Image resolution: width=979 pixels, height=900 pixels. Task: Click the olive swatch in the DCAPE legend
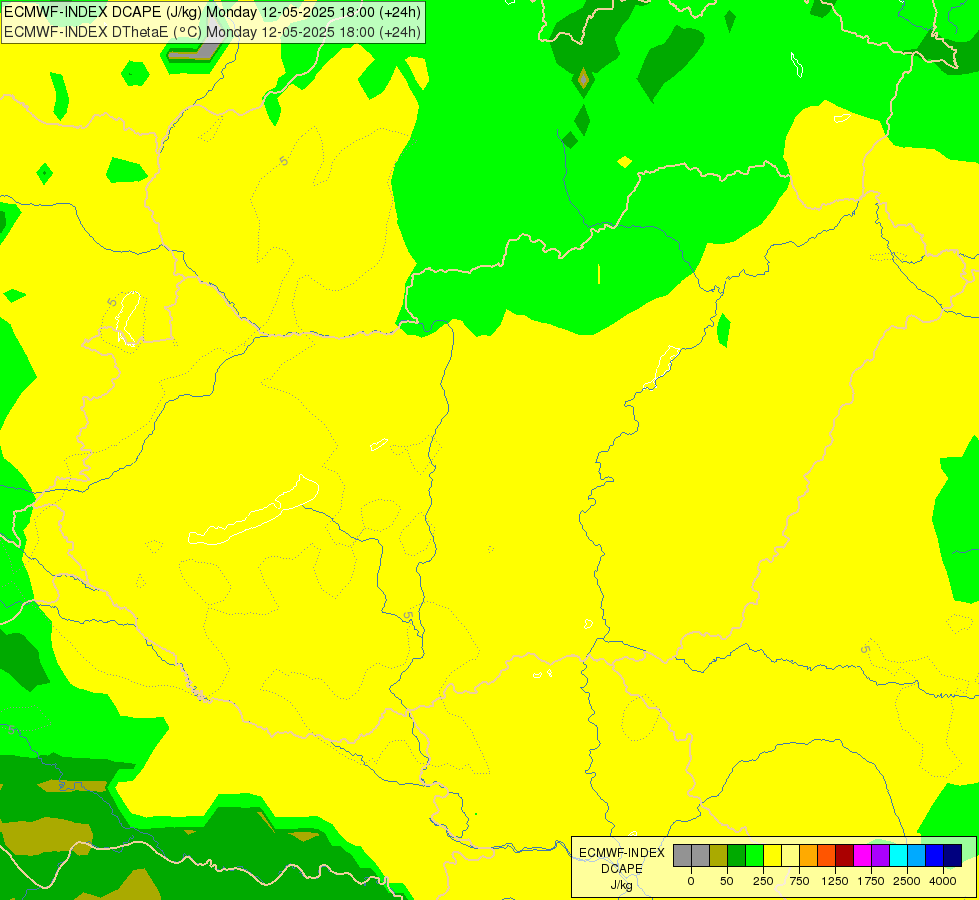tap(719, 856)
